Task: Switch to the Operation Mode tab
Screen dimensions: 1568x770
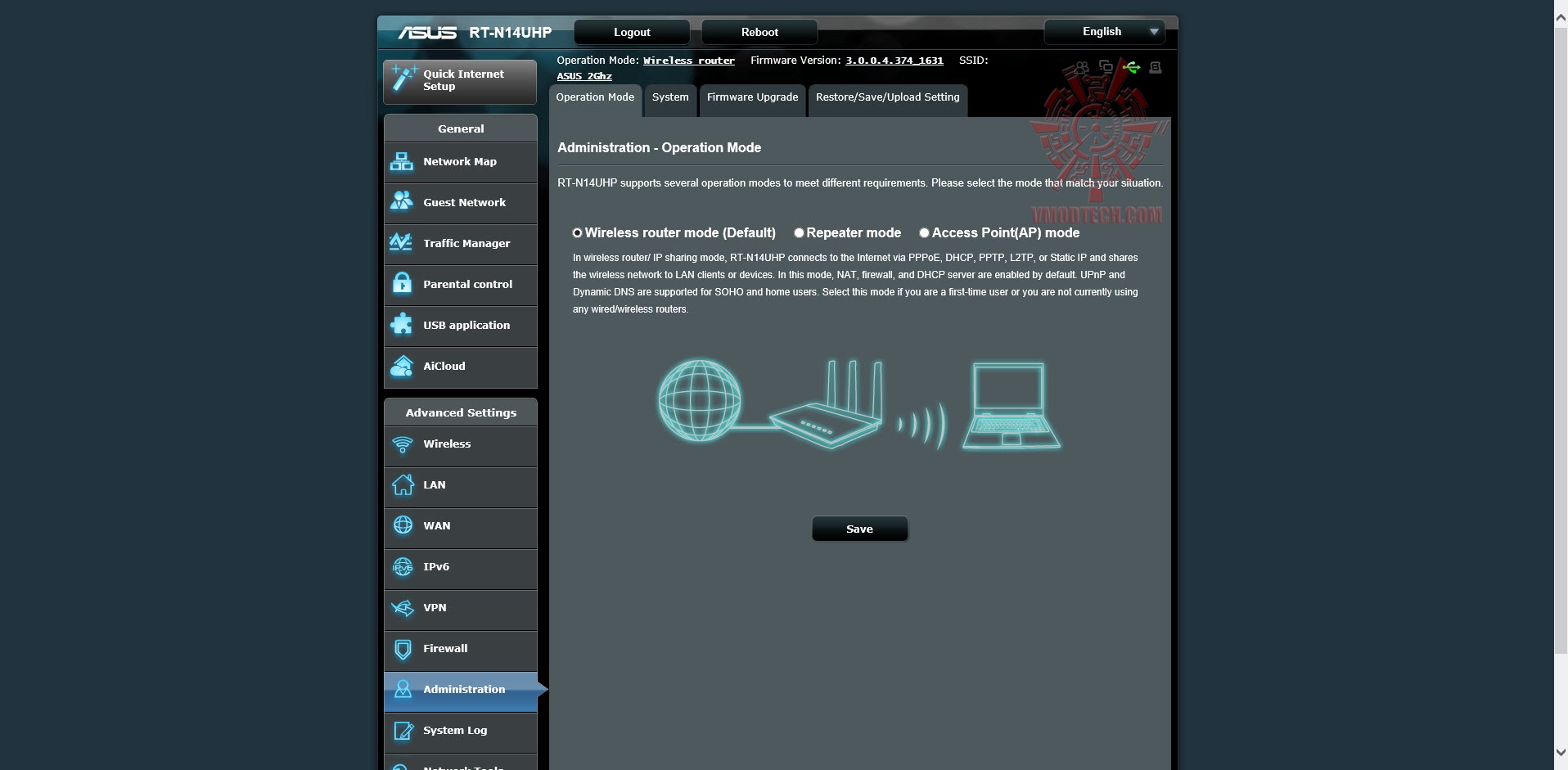Action: (595, 100)
